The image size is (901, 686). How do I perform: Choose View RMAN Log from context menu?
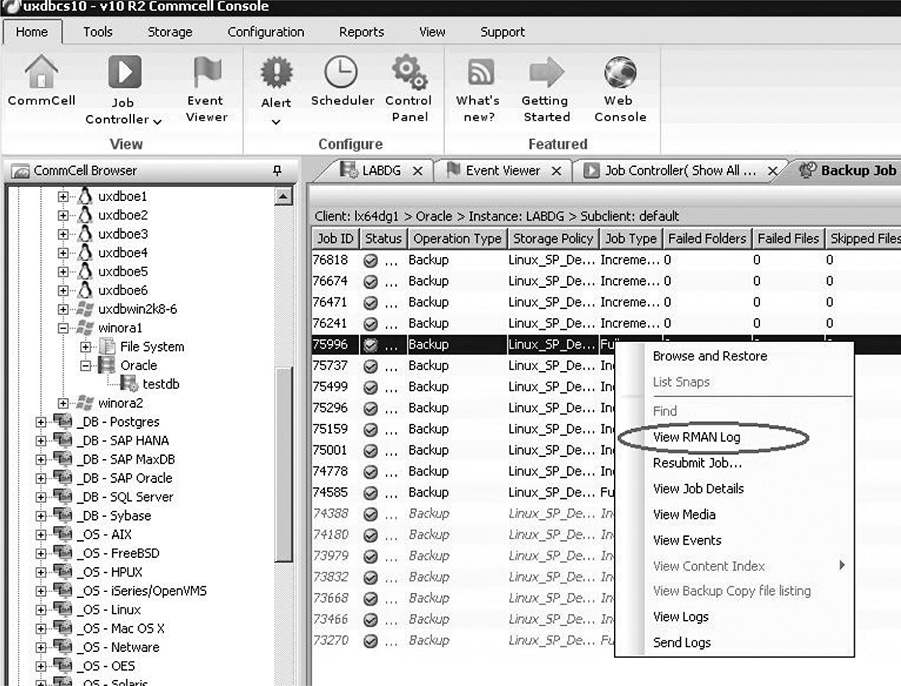[697, 437]
